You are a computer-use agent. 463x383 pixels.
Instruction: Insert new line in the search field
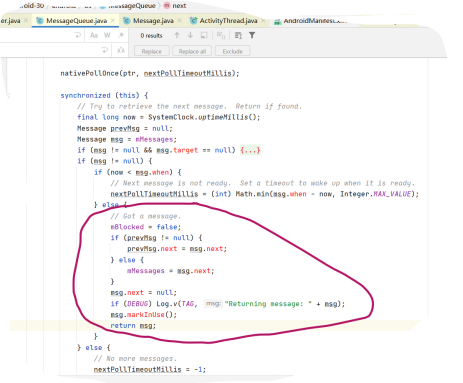coord(78,35)
